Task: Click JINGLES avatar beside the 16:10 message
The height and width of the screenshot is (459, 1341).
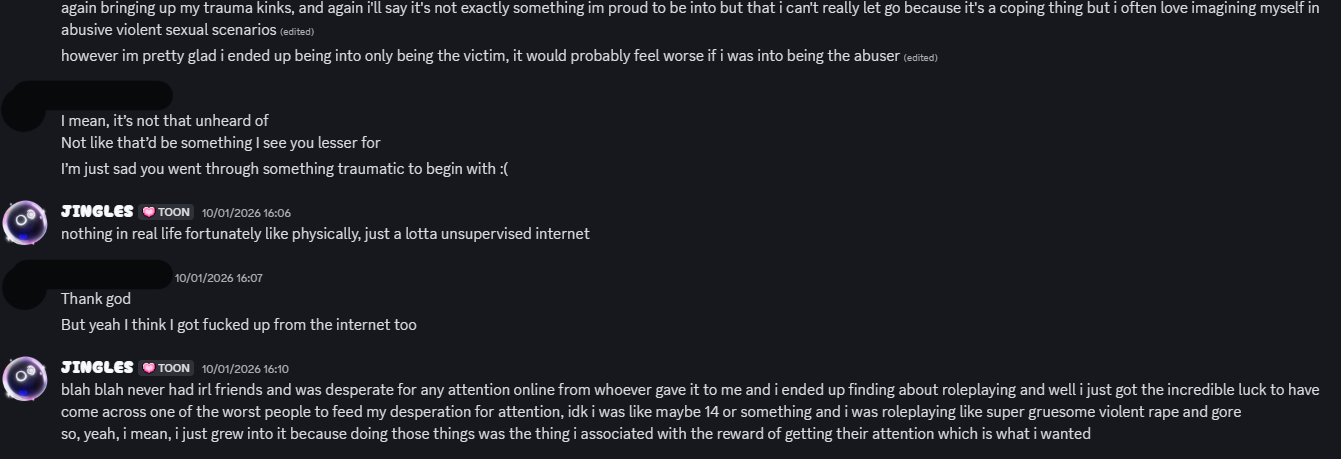Action: point(24,378)
